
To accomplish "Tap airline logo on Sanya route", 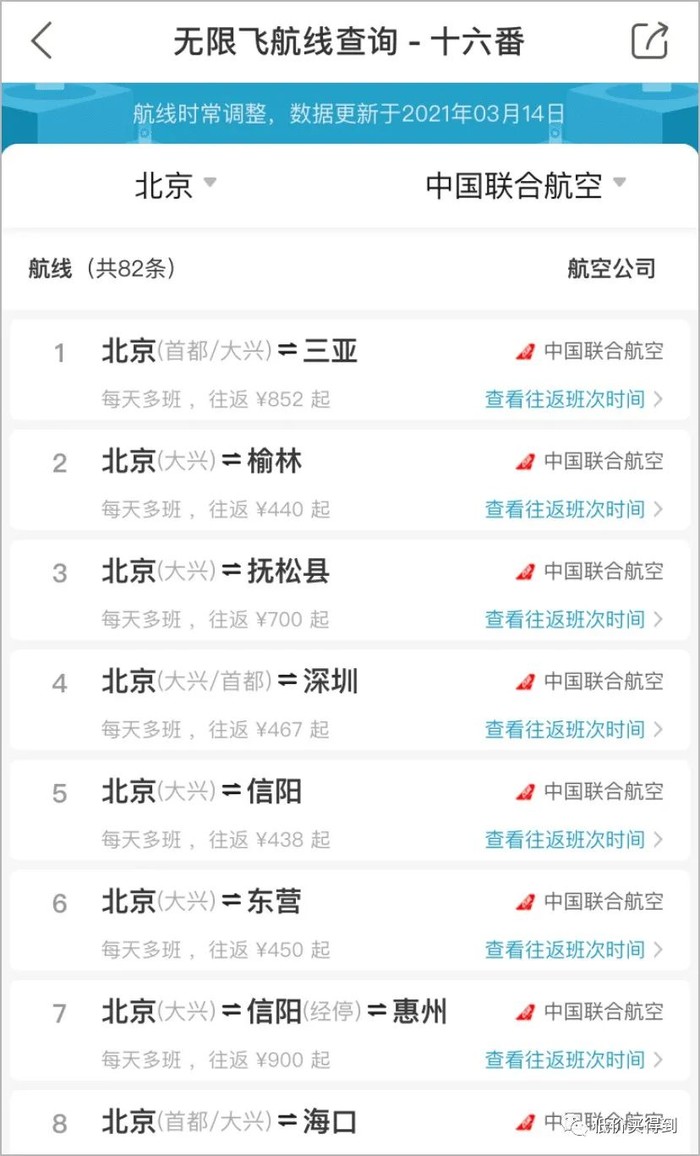I will click(x=525, y=351).
